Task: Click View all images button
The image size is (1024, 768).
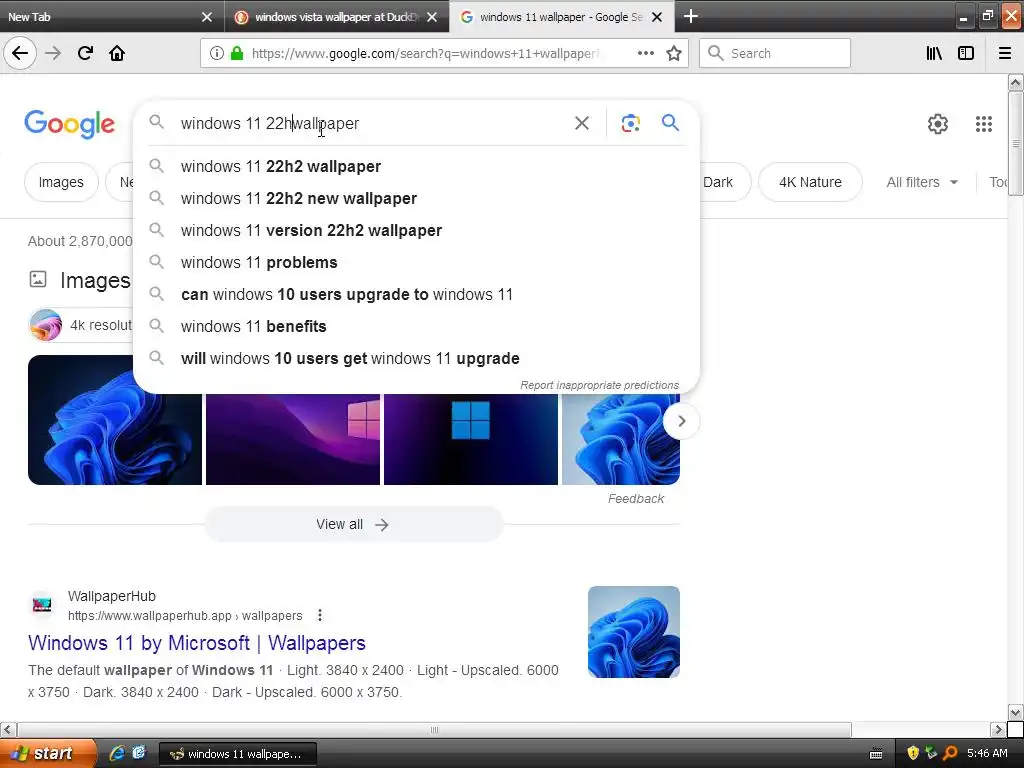Action: click(x=353, y=524)
